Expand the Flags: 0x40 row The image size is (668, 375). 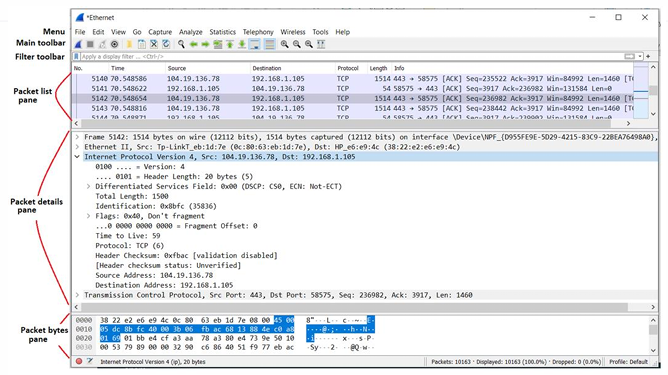[x=89, y=216]
